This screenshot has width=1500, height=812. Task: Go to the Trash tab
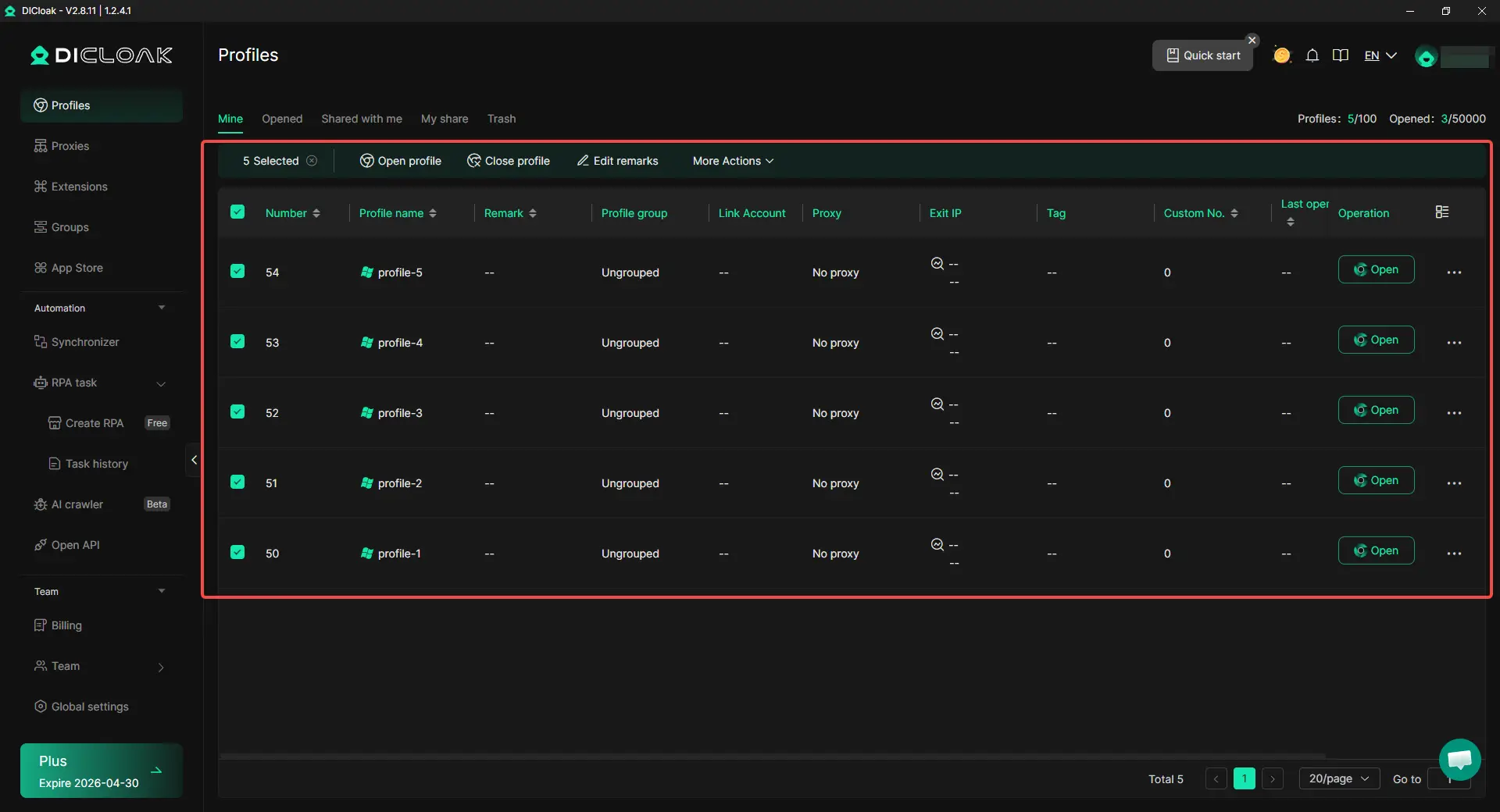click(502, 119)
